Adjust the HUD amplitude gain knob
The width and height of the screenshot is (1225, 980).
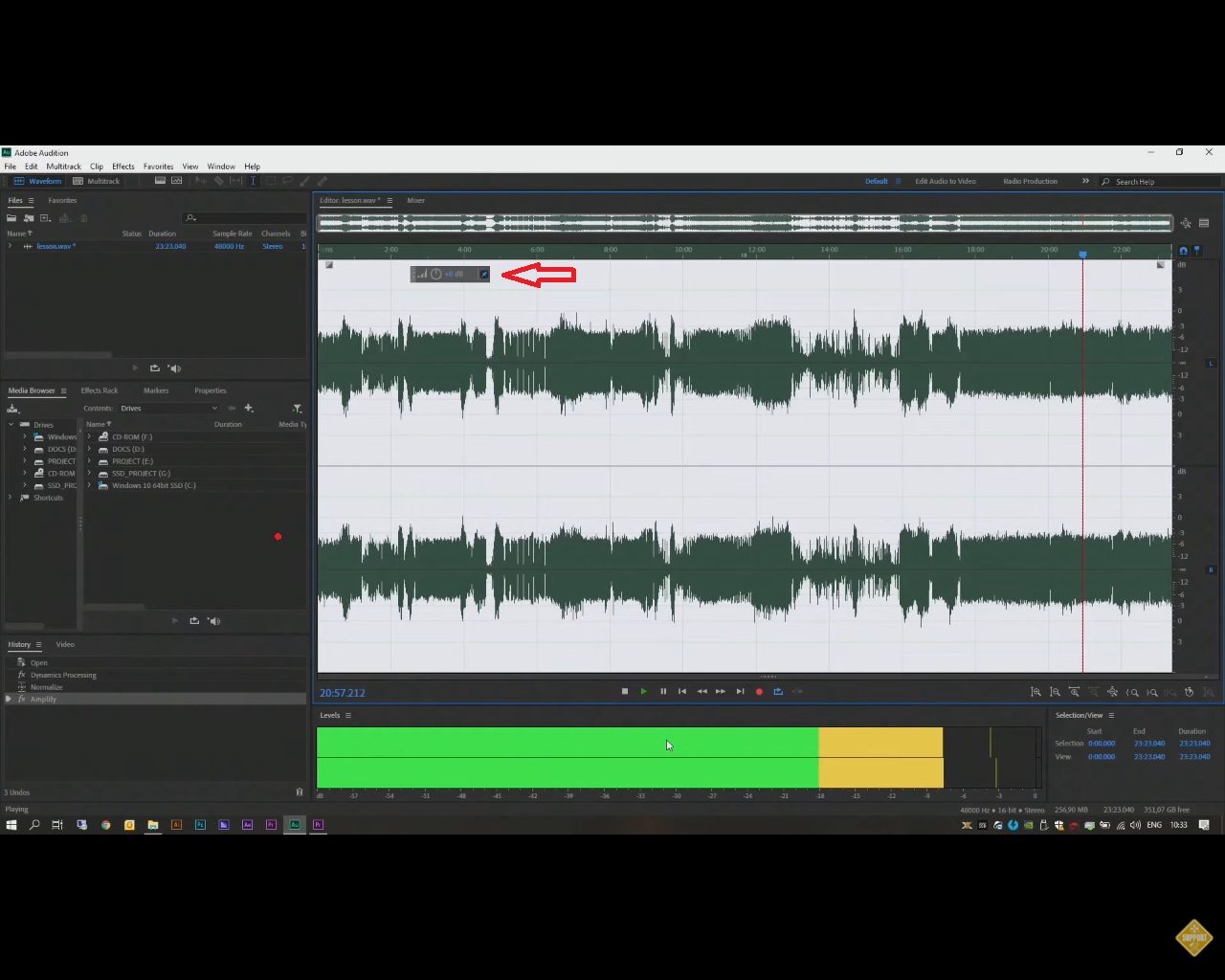click(x=436, y=275)
